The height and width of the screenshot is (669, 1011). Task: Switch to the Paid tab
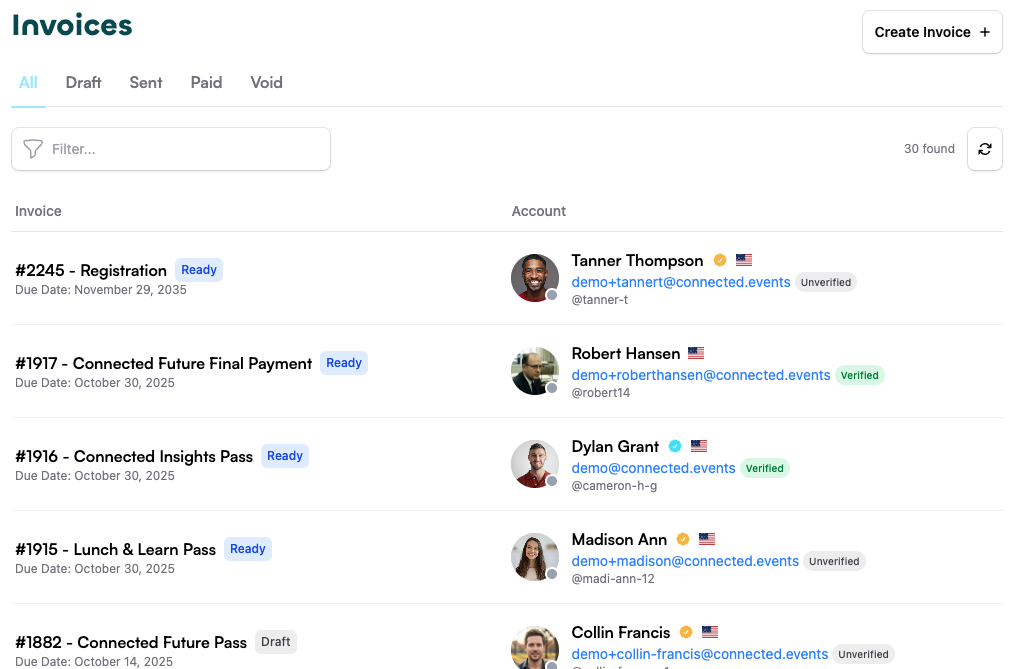(206, 83)
